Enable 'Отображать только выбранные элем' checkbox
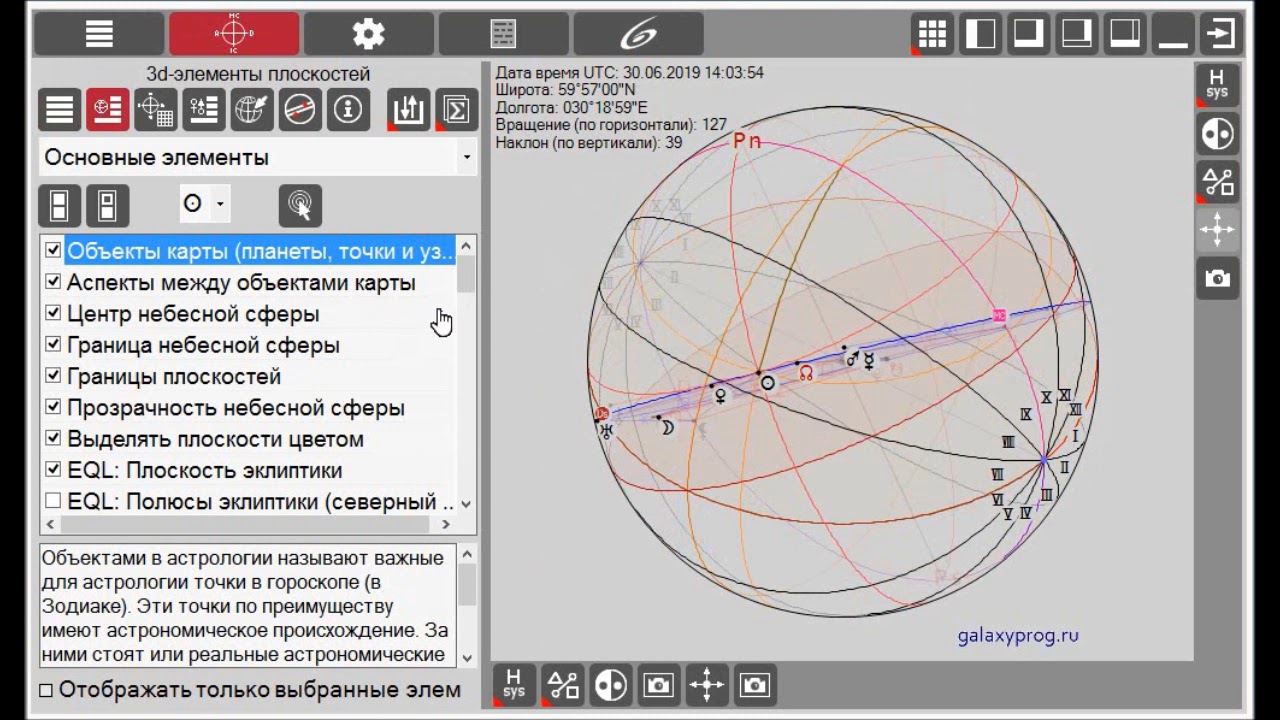This screenshot has height=720, width=1280. click(46, 690)
